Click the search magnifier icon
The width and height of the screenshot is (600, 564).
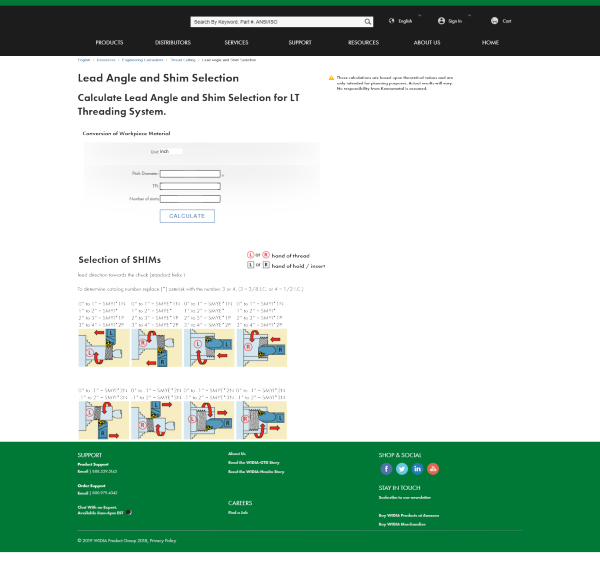(367, 22)
